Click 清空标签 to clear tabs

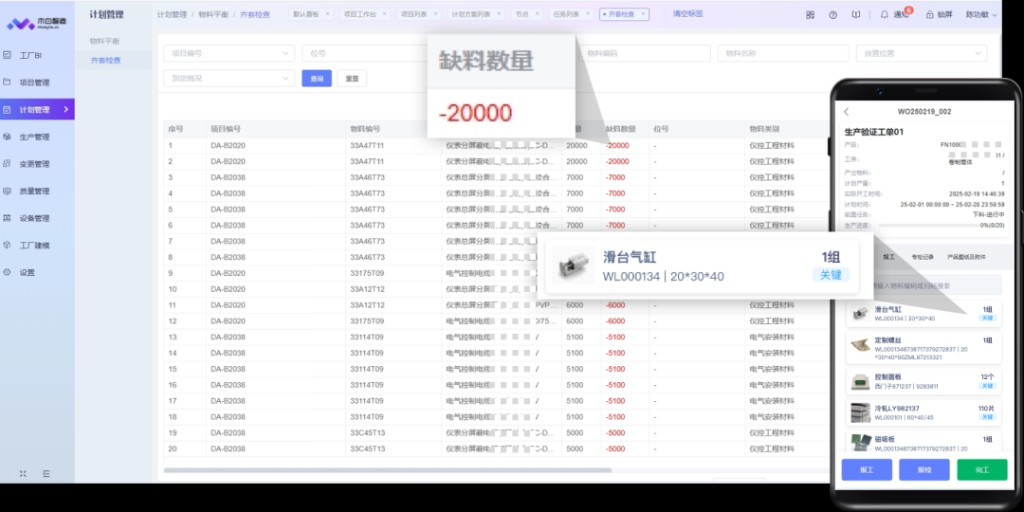688,14
